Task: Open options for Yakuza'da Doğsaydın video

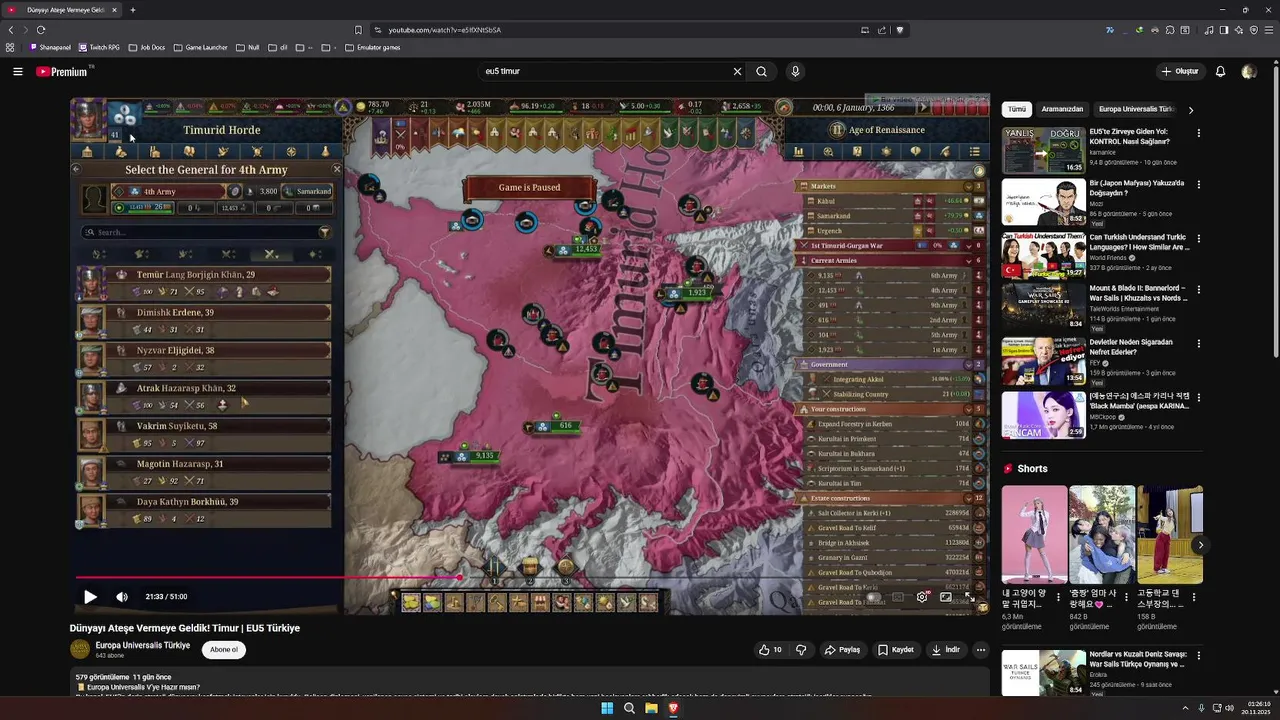Action: point(1199,185)
